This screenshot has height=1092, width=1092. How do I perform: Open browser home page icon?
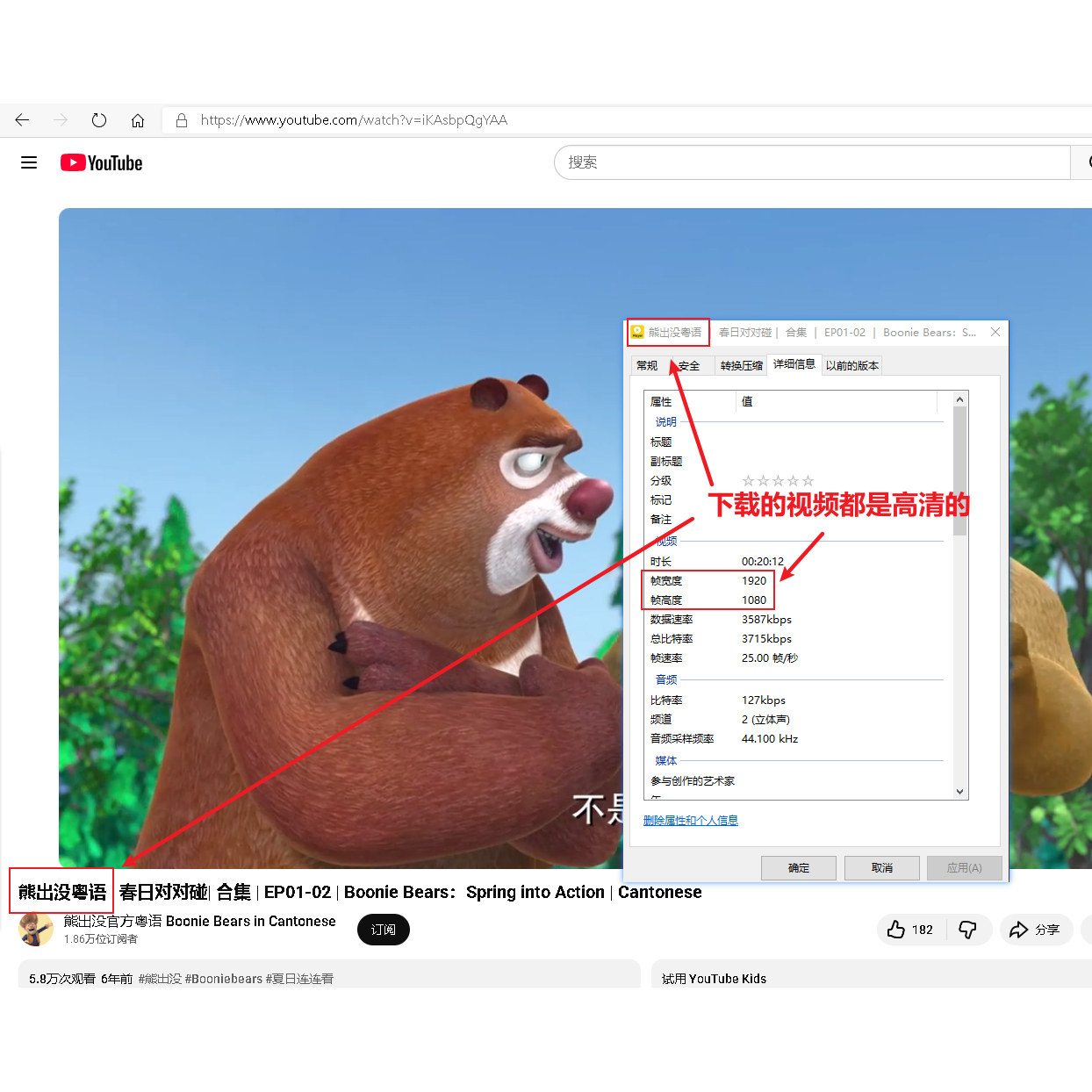138,120
